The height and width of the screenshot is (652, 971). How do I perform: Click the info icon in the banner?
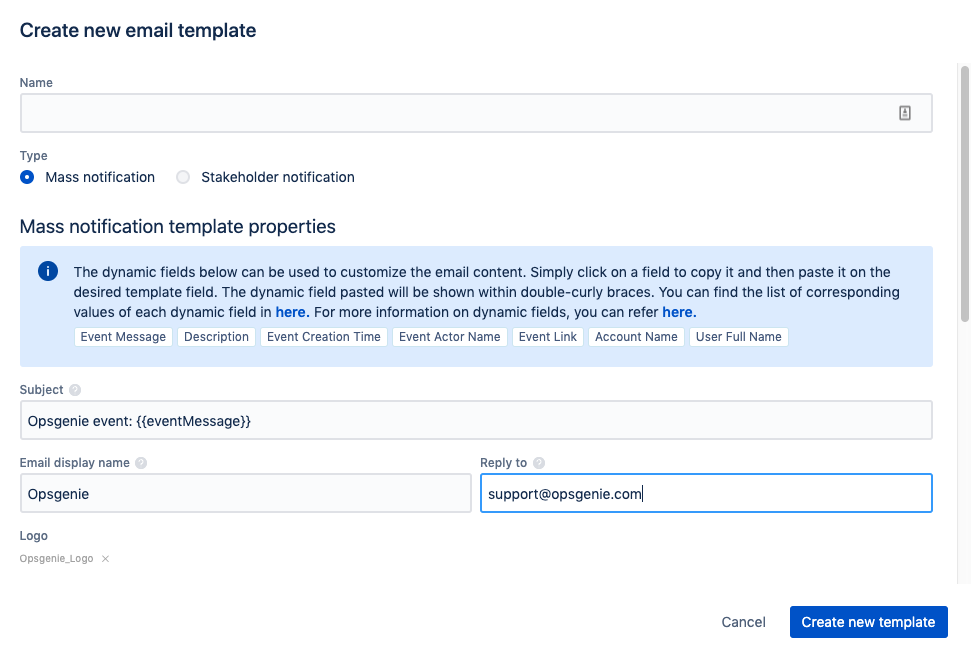tap(47, 271)
